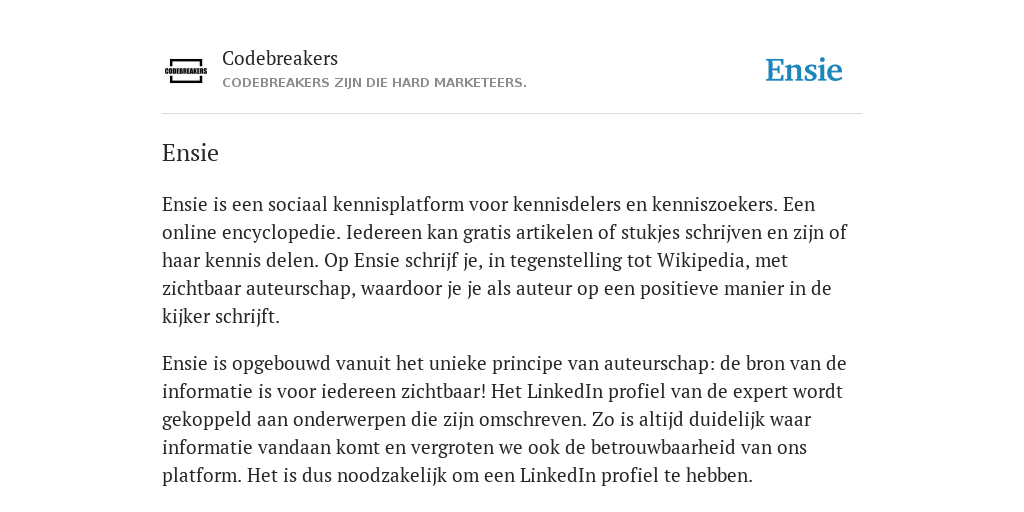This screenshot has width=1024, height=512.
Task: Open the Ensie blue logo link
Action: point(804,70)
